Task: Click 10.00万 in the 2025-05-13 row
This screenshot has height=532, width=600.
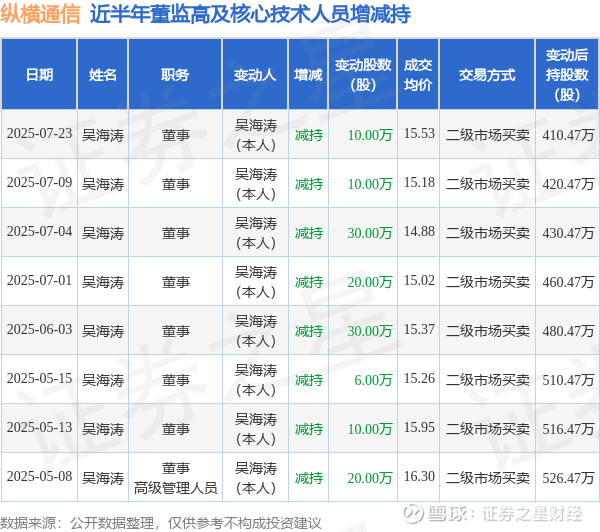Action: pyautogui.click(x=370, y=429)
